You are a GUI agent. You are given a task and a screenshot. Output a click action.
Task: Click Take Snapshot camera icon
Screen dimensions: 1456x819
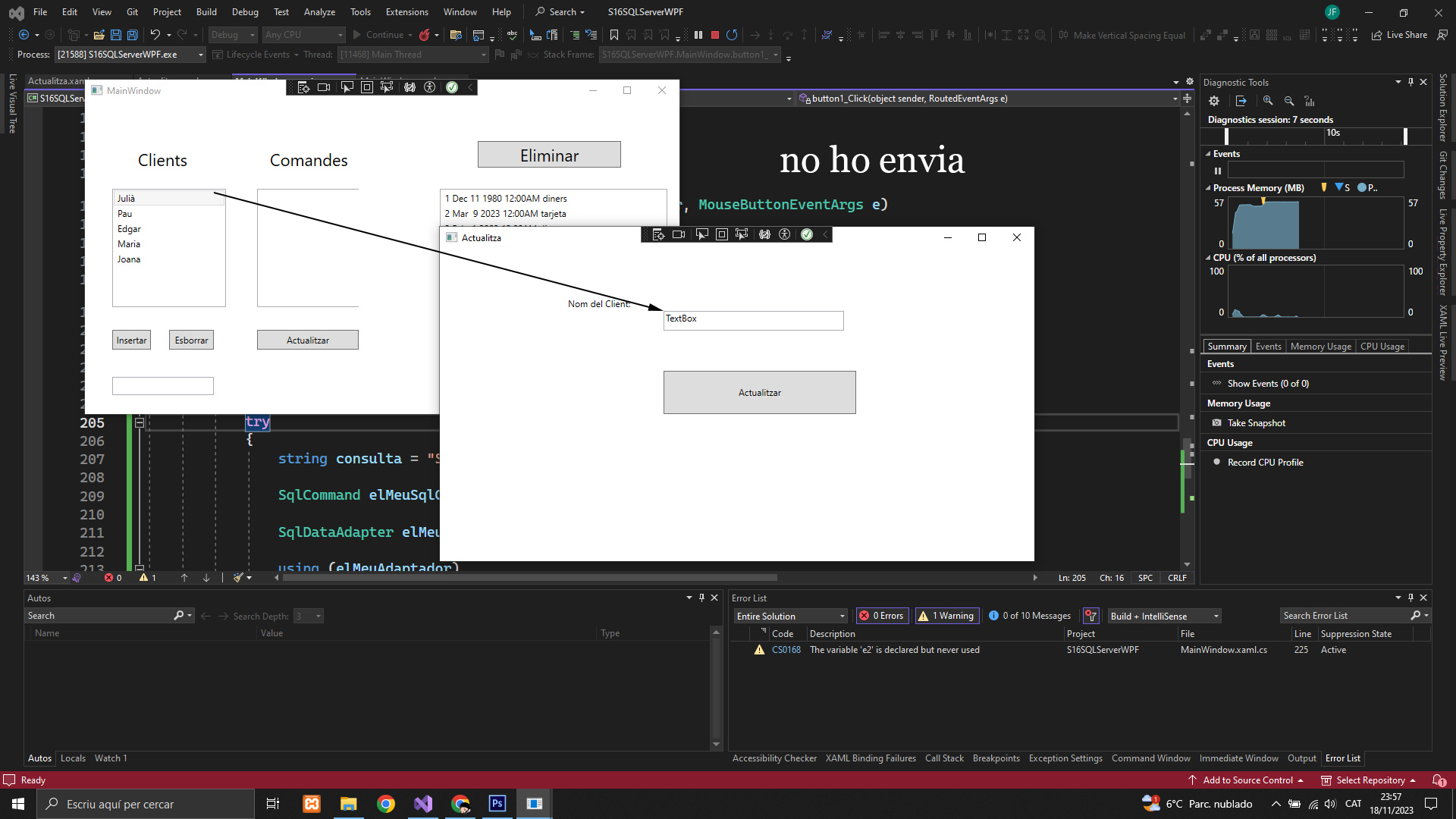[1217, 423]
